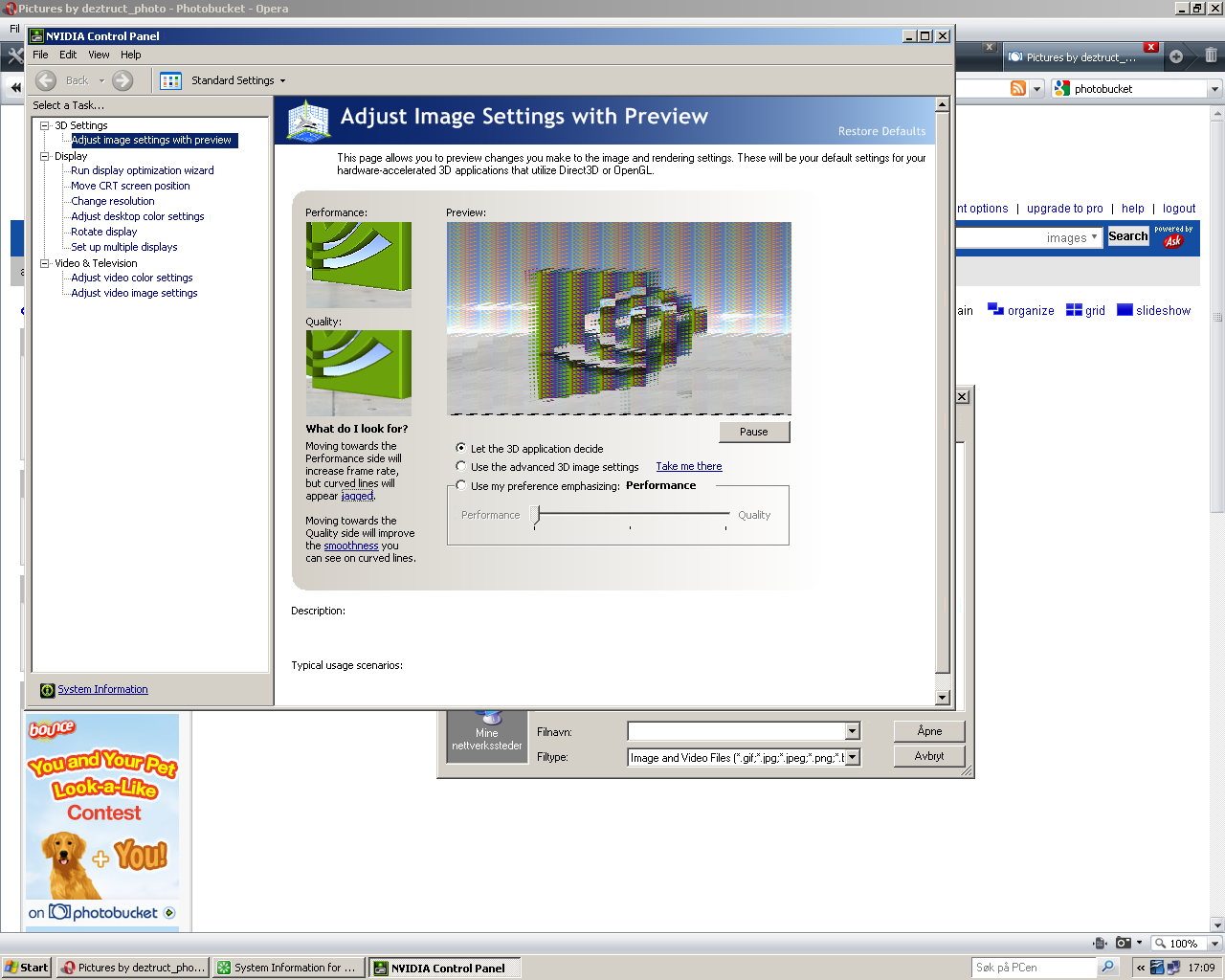
Task: Open 'Adjust video color settings' task
Action: click(132, 278)
